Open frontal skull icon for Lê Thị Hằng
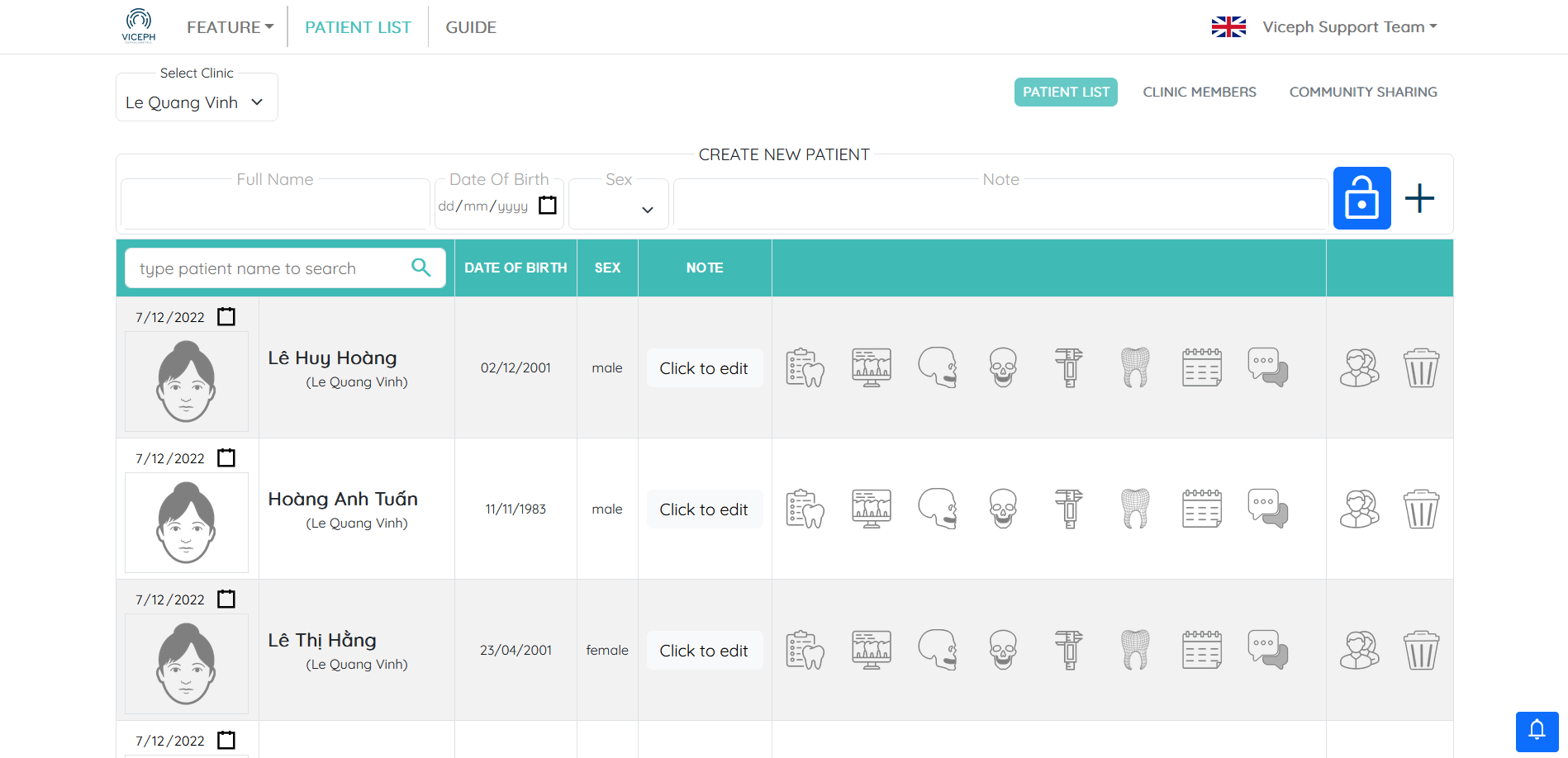This screenshot has height=758, width=1568. (1003, 650)
